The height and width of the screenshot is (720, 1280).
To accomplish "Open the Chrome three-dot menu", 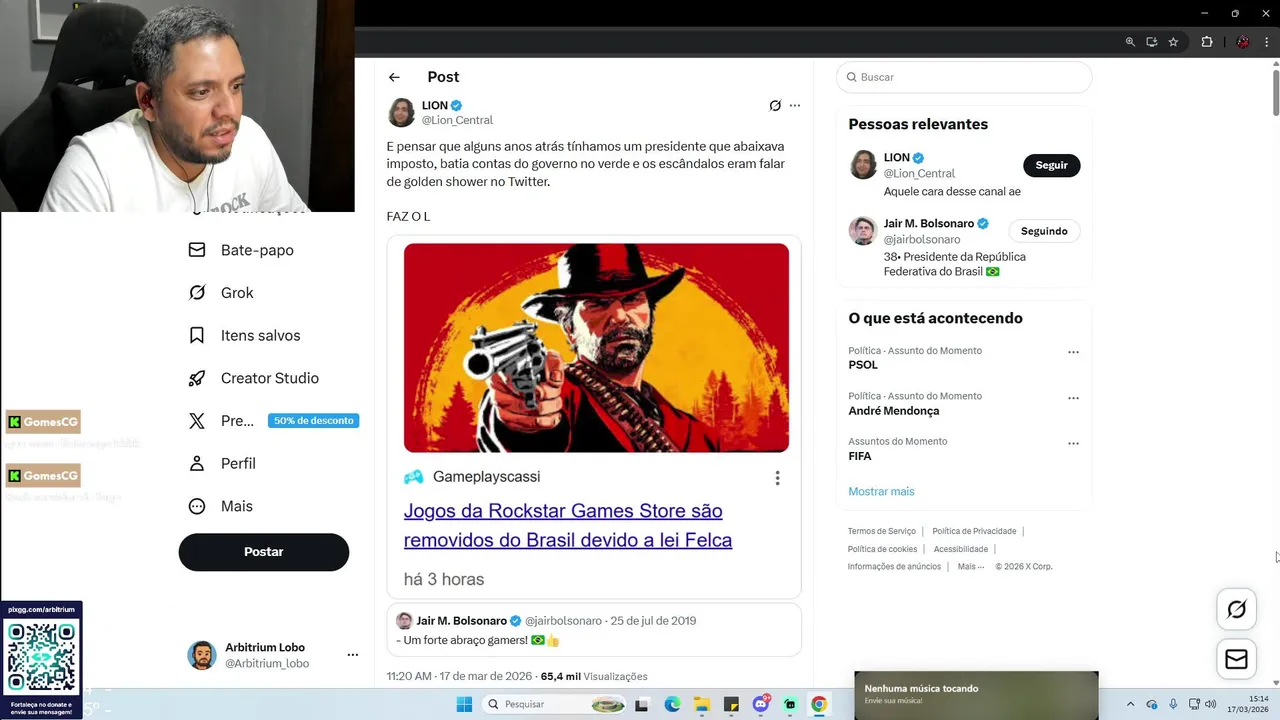I will tap(1269, 42).
